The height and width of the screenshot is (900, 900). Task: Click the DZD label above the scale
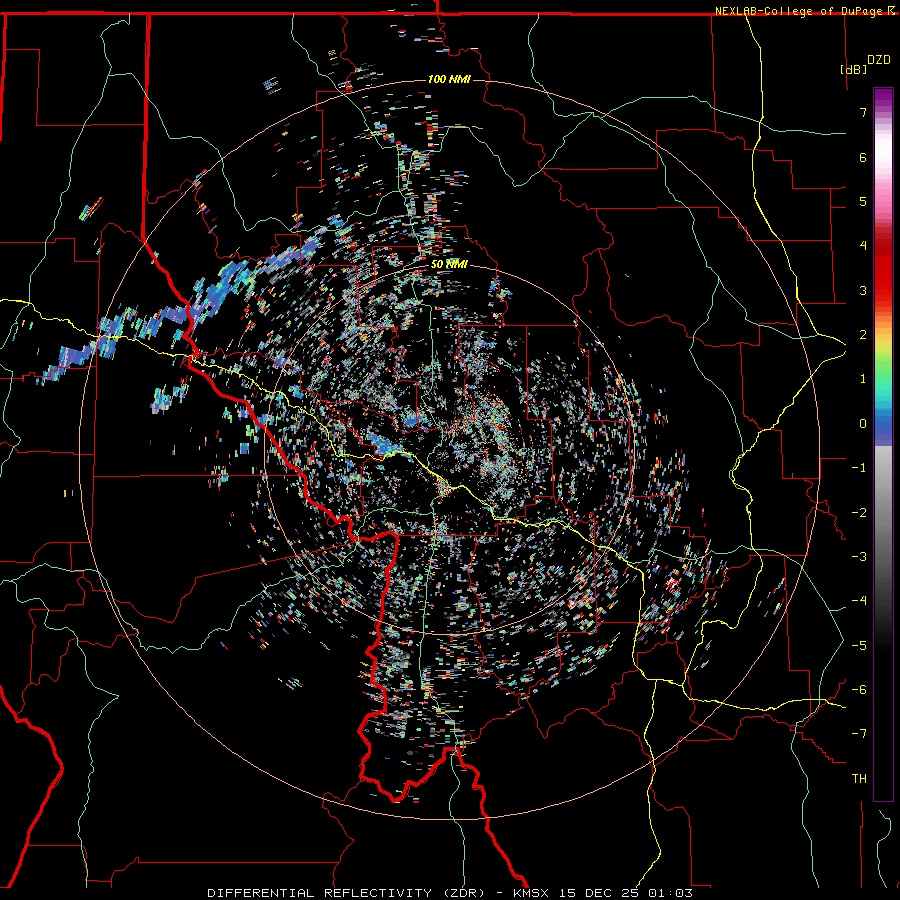[879, 60]
